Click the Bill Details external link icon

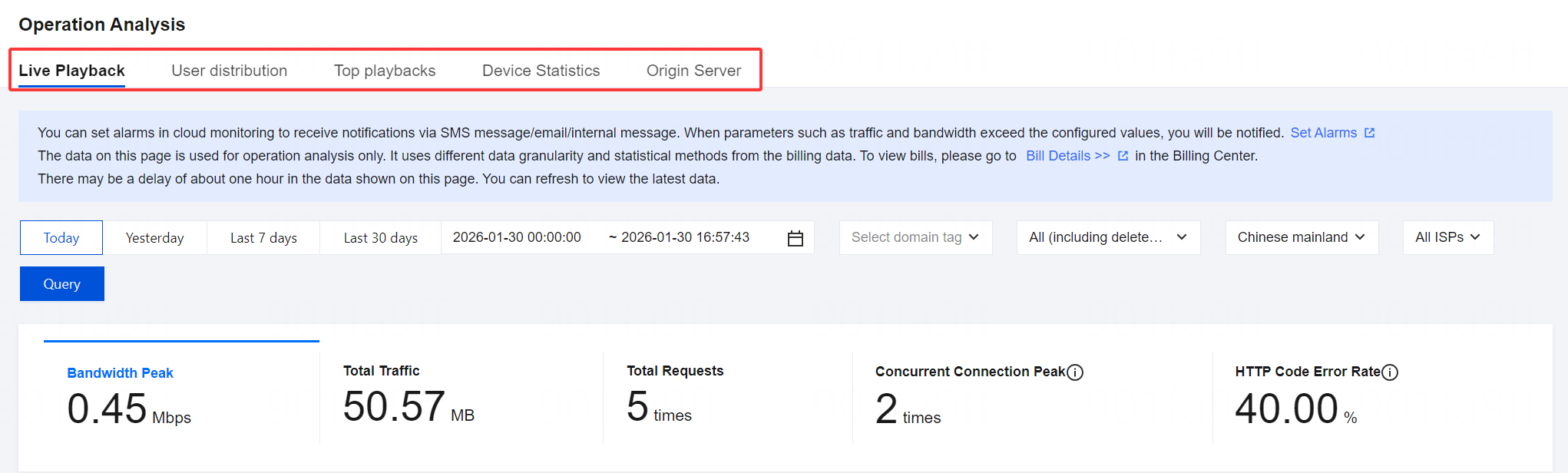(x=1123, y=156)
